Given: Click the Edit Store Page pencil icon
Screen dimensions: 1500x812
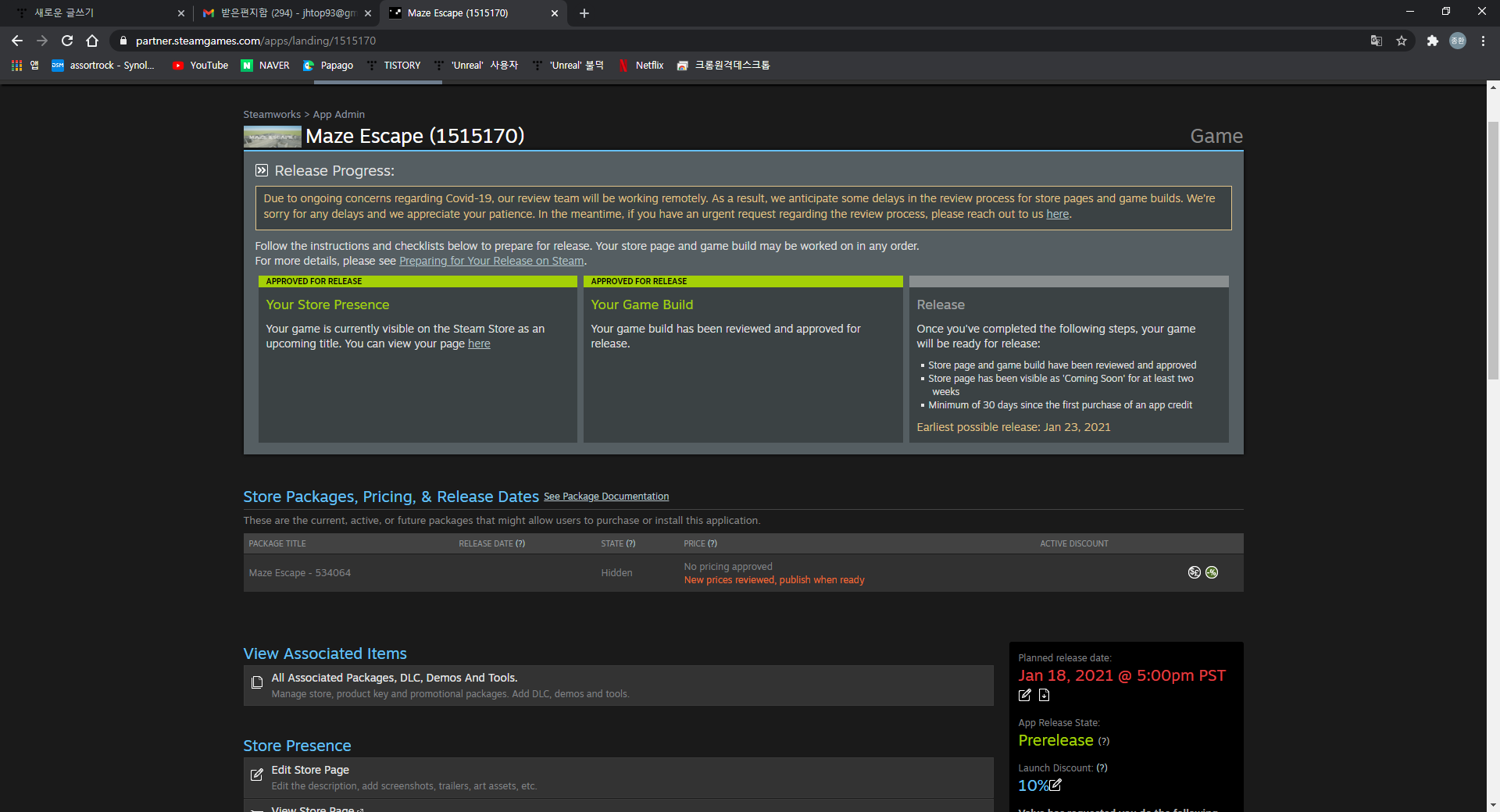Looking at the screenshot, I should pos(257,775).
